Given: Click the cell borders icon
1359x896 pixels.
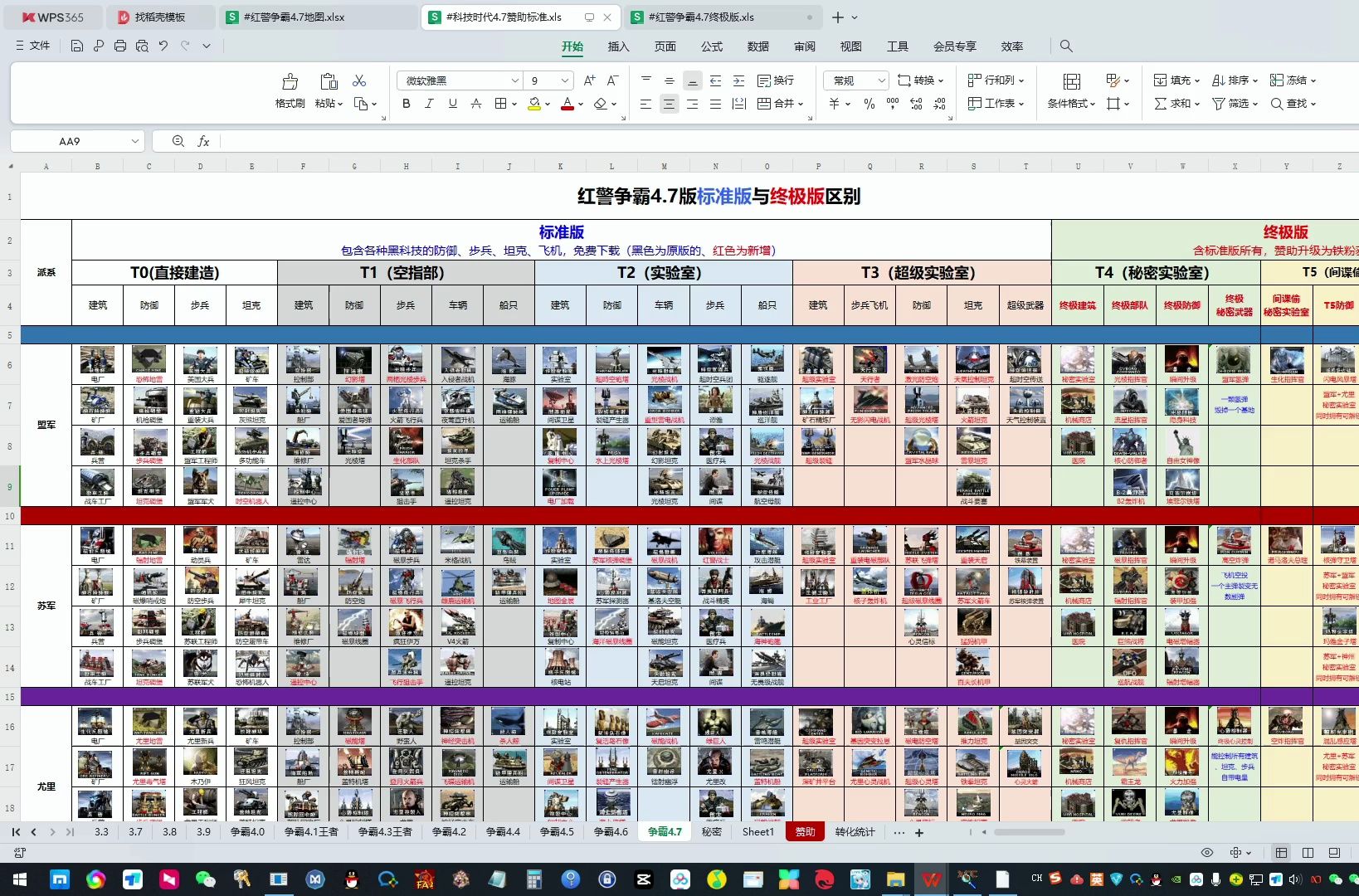Looking at the screenshot, I should pyautogui.click(x=500, y=104).
